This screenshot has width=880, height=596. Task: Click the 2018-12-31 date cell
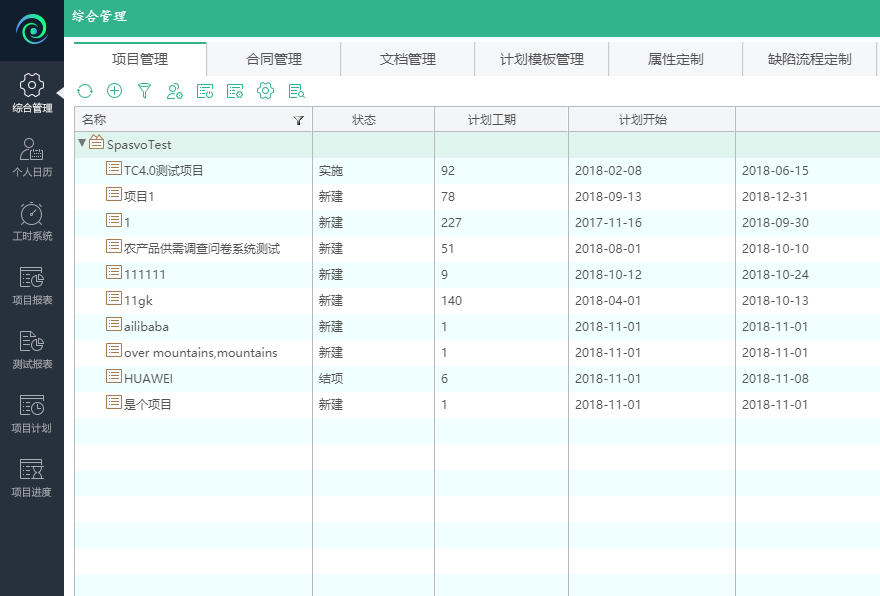click(808, 196)
